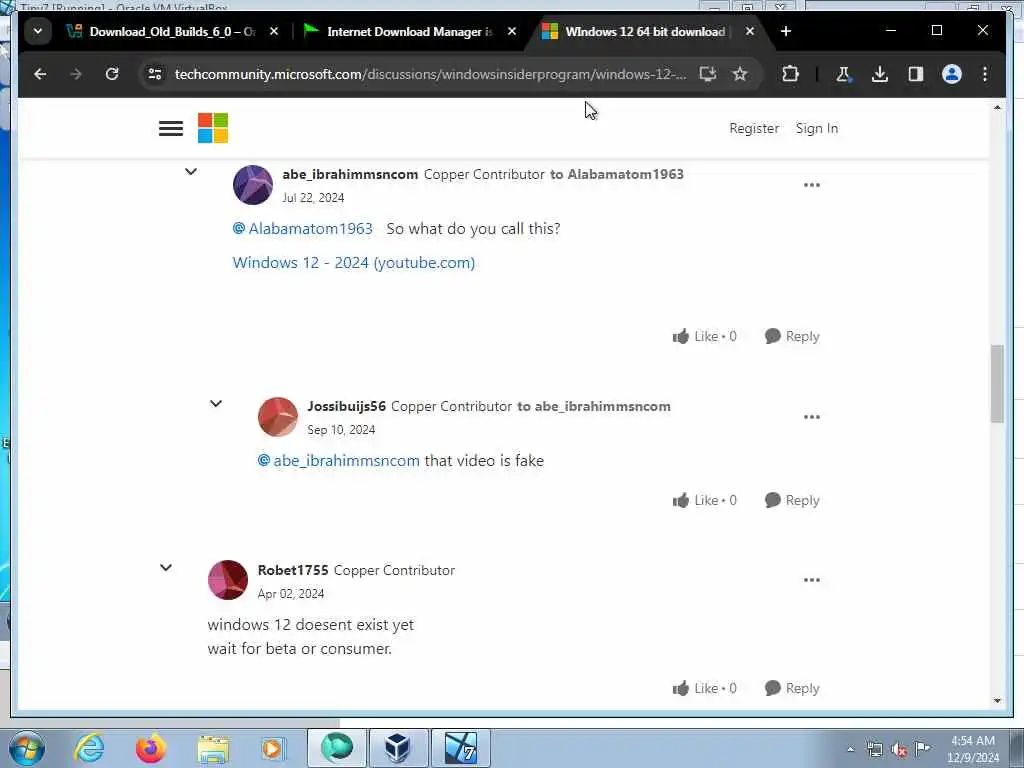Open Windows Explorer folder on taskbar
The height and width of the screenshot is (768, 1024).
tap(213, 748)
